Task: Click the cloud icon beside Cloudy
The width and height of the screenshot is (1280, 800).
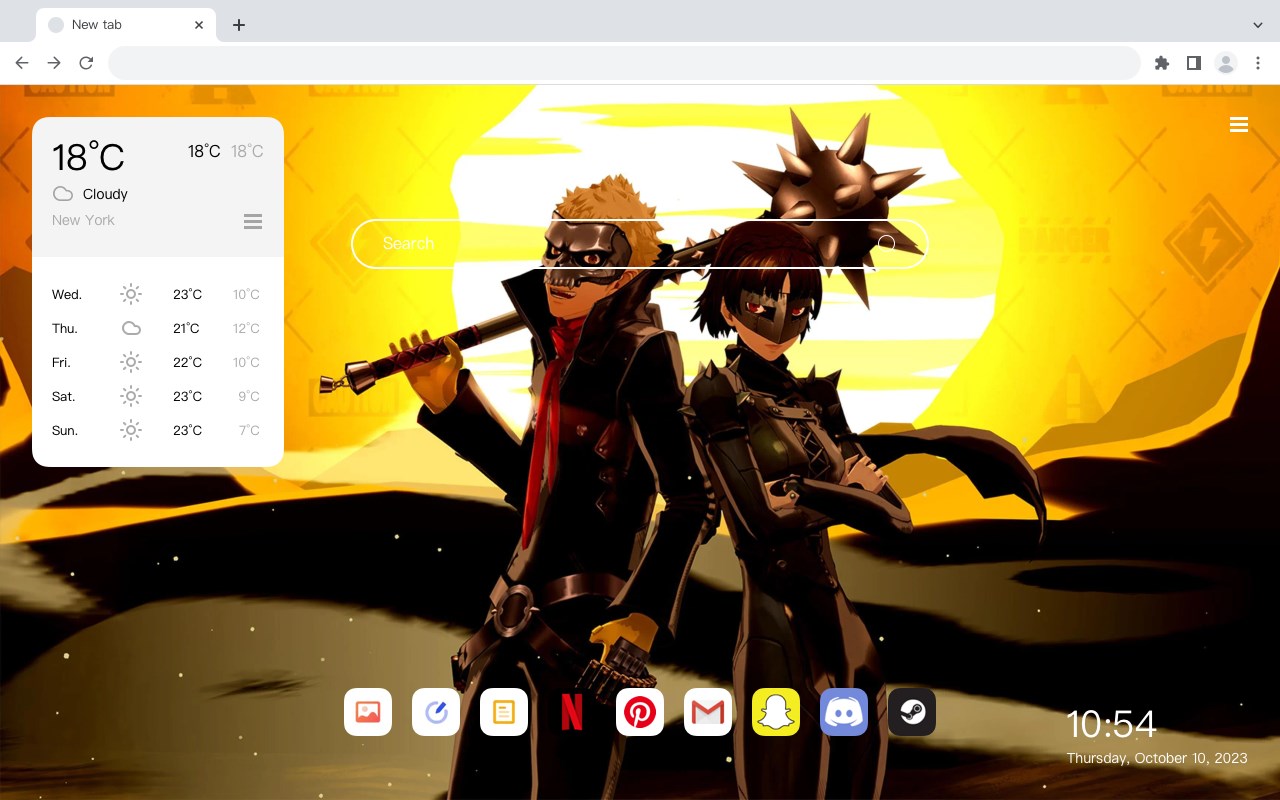Action: tap(63, 194)
